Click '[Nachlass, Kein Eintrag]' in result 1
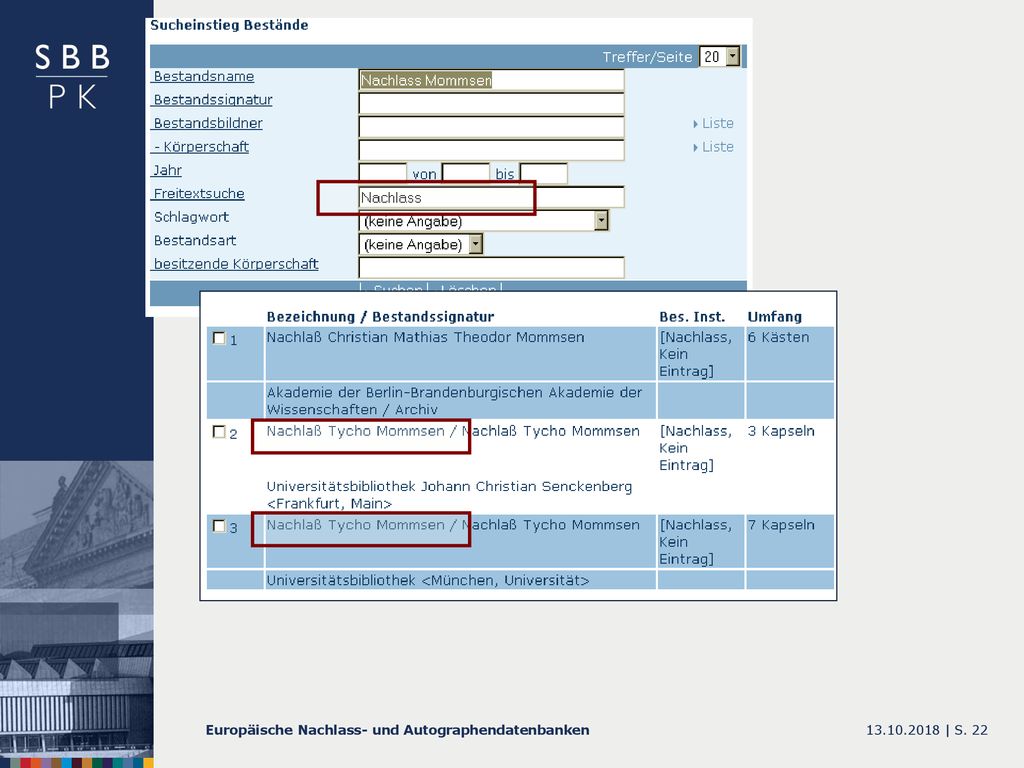This screenshot has height=768, width=1024. tap(695, 354)
